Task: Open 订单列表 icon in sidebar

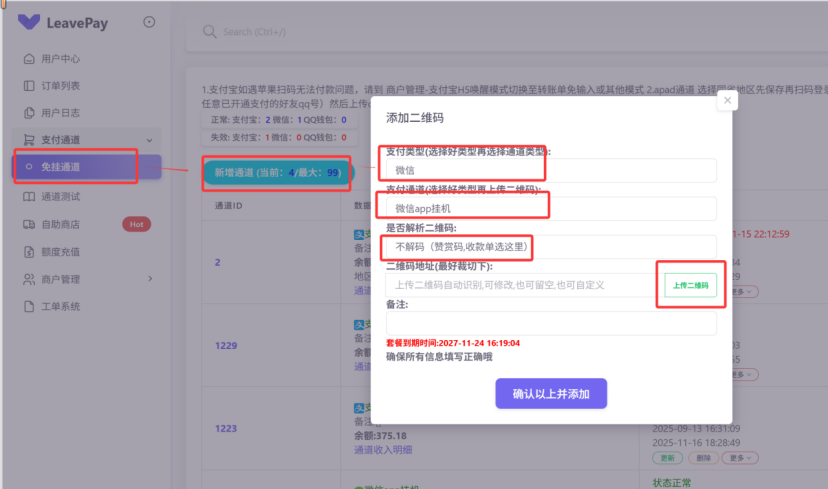Action: pos(29,86)
